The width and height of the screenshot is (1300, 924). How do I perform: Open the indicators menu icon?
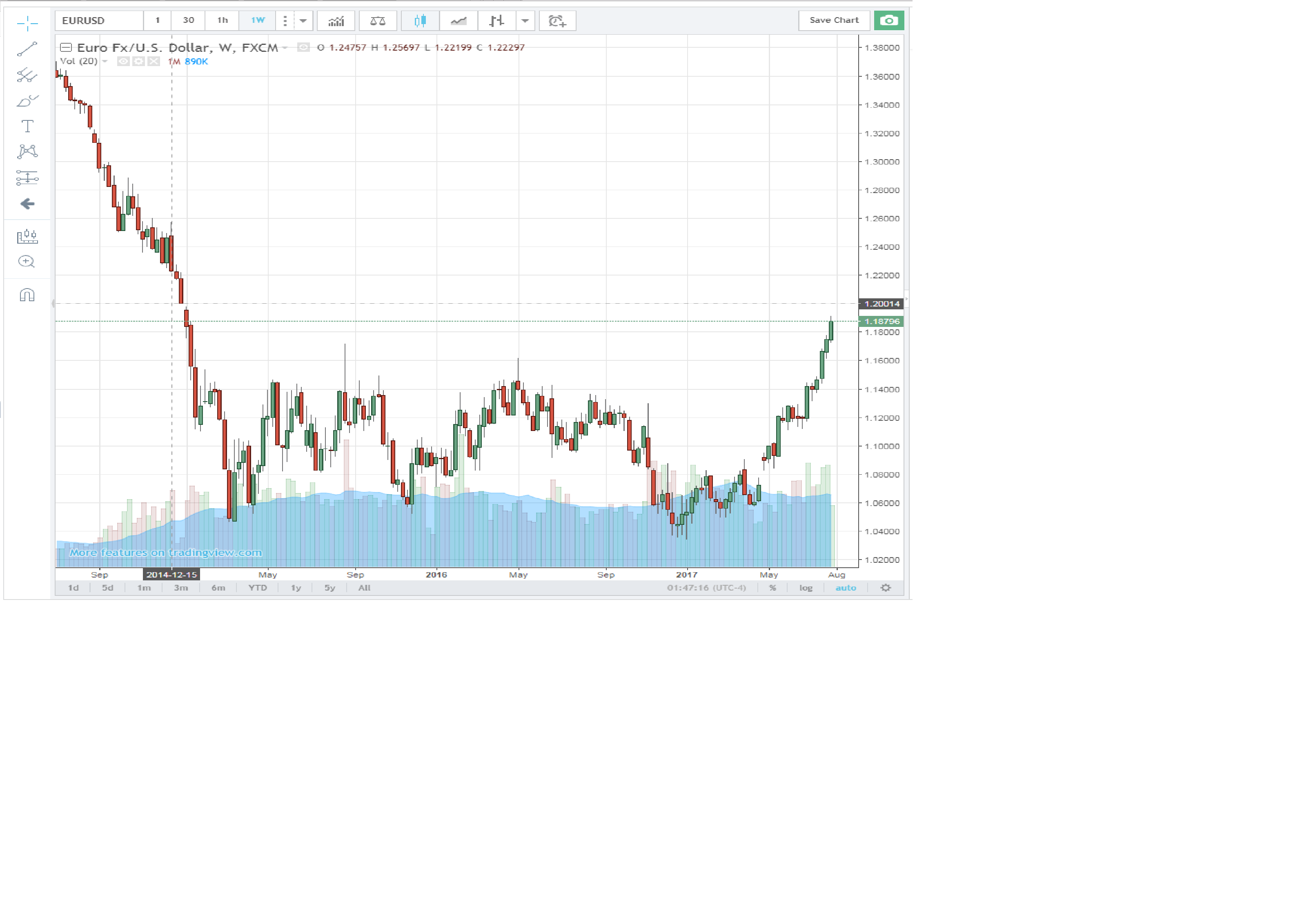coord(336,21)
